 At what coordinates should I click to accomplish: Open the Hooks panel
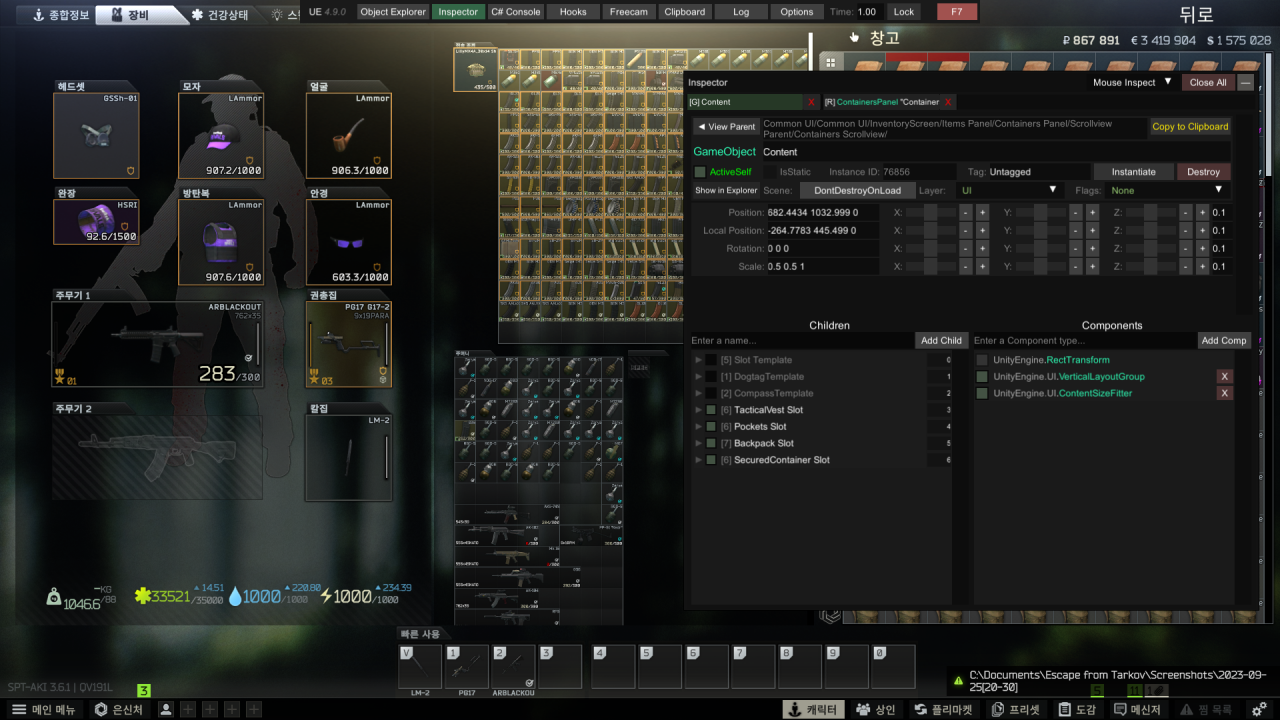[573, 12]
